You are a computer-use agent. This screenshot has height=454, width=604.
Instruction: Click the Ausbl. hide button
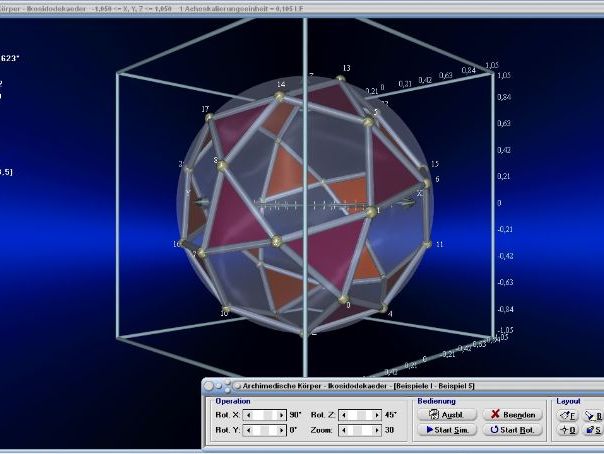[x=447, y=415]
